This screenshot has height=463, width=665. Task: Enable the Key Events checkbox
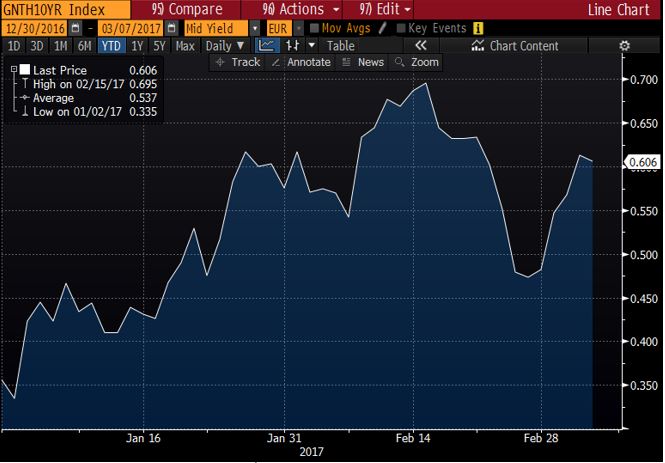[401, 29]
